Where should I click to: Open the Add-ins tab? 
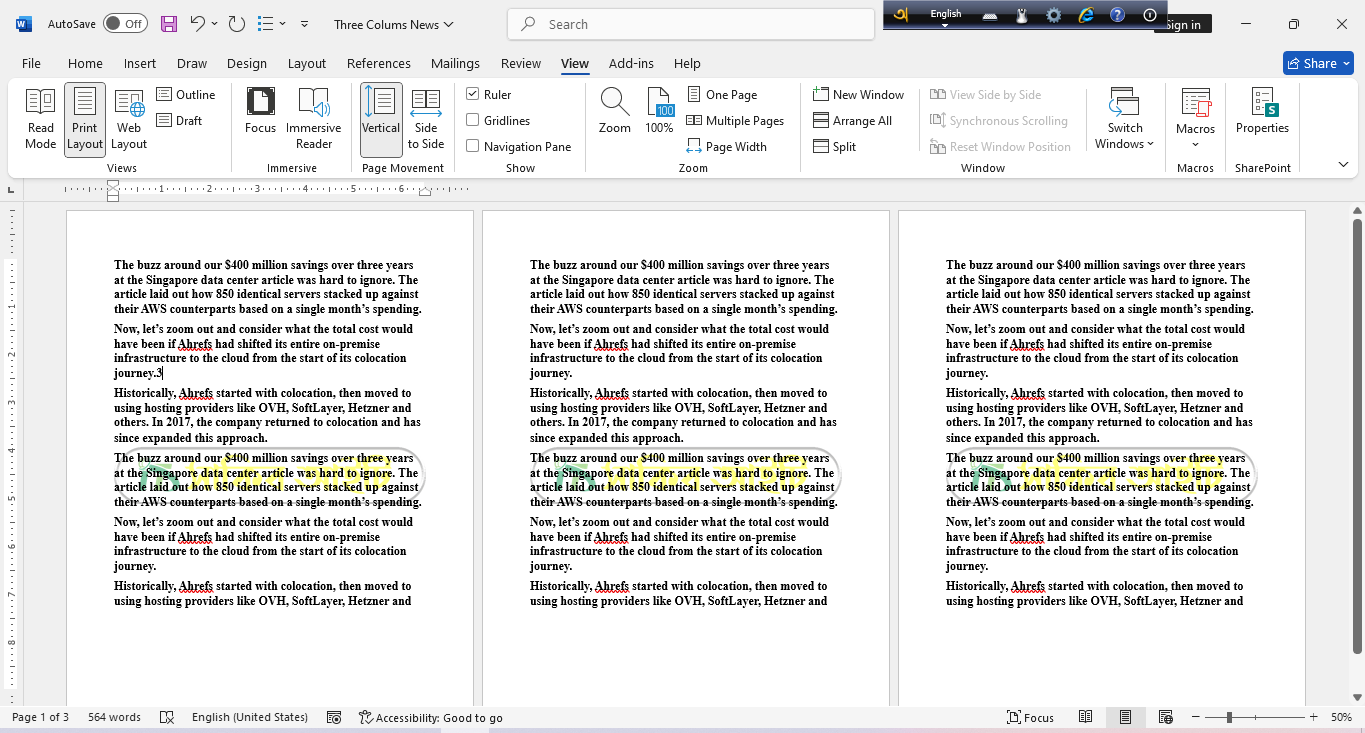631,63
